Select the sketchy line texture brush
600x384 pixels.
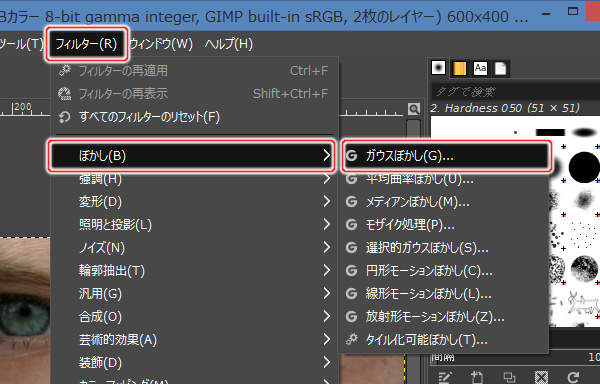tap(582, 303)
